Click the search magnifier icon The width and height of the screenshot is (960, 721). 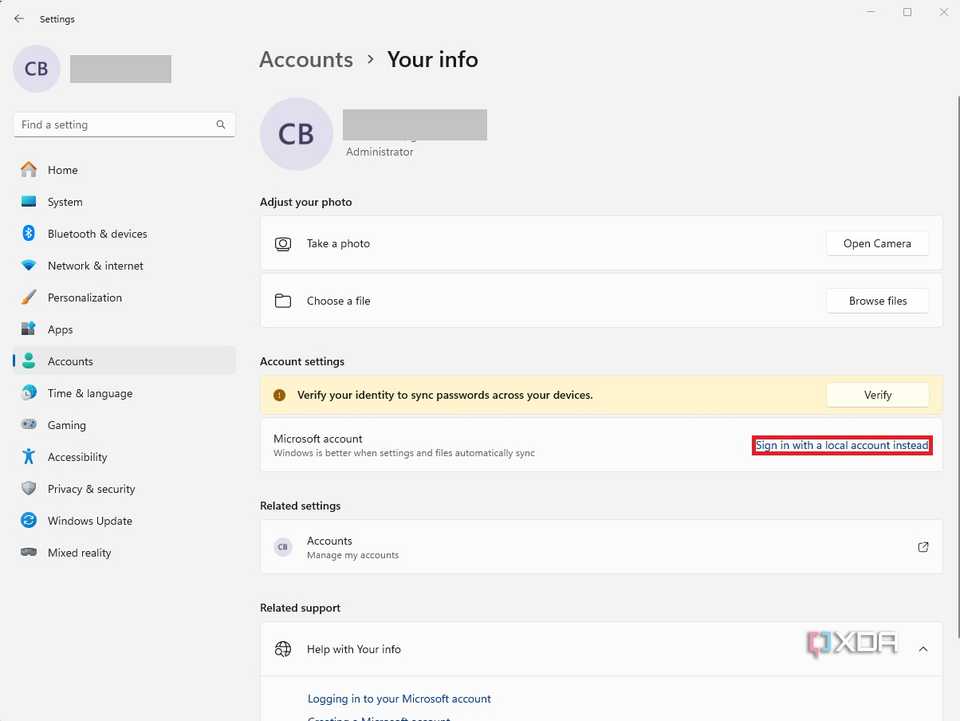(x=221, y=125)
